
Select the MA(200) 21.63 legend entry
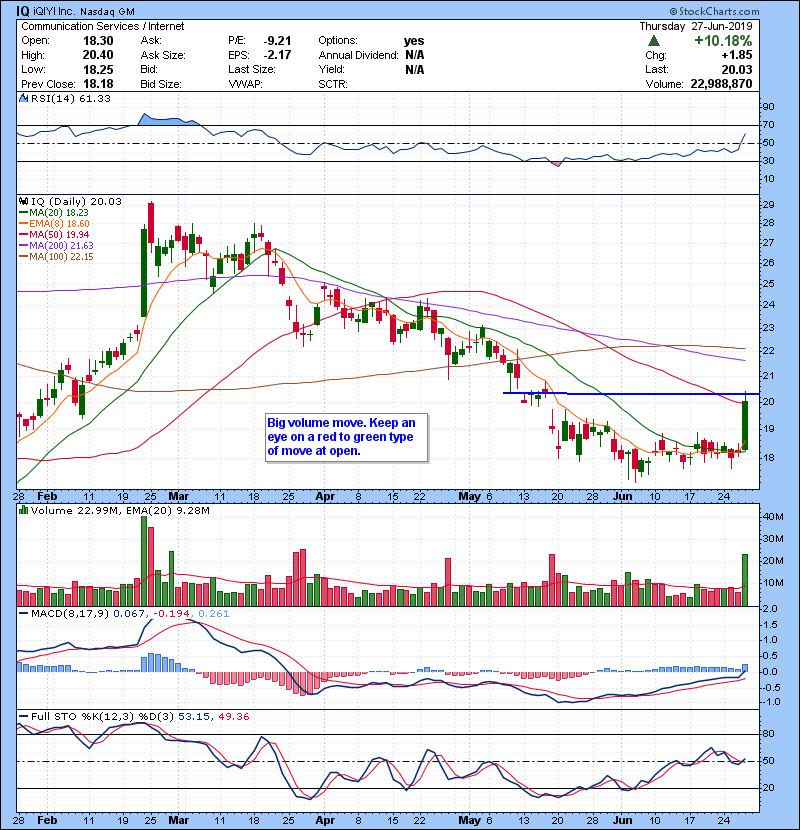56,246
